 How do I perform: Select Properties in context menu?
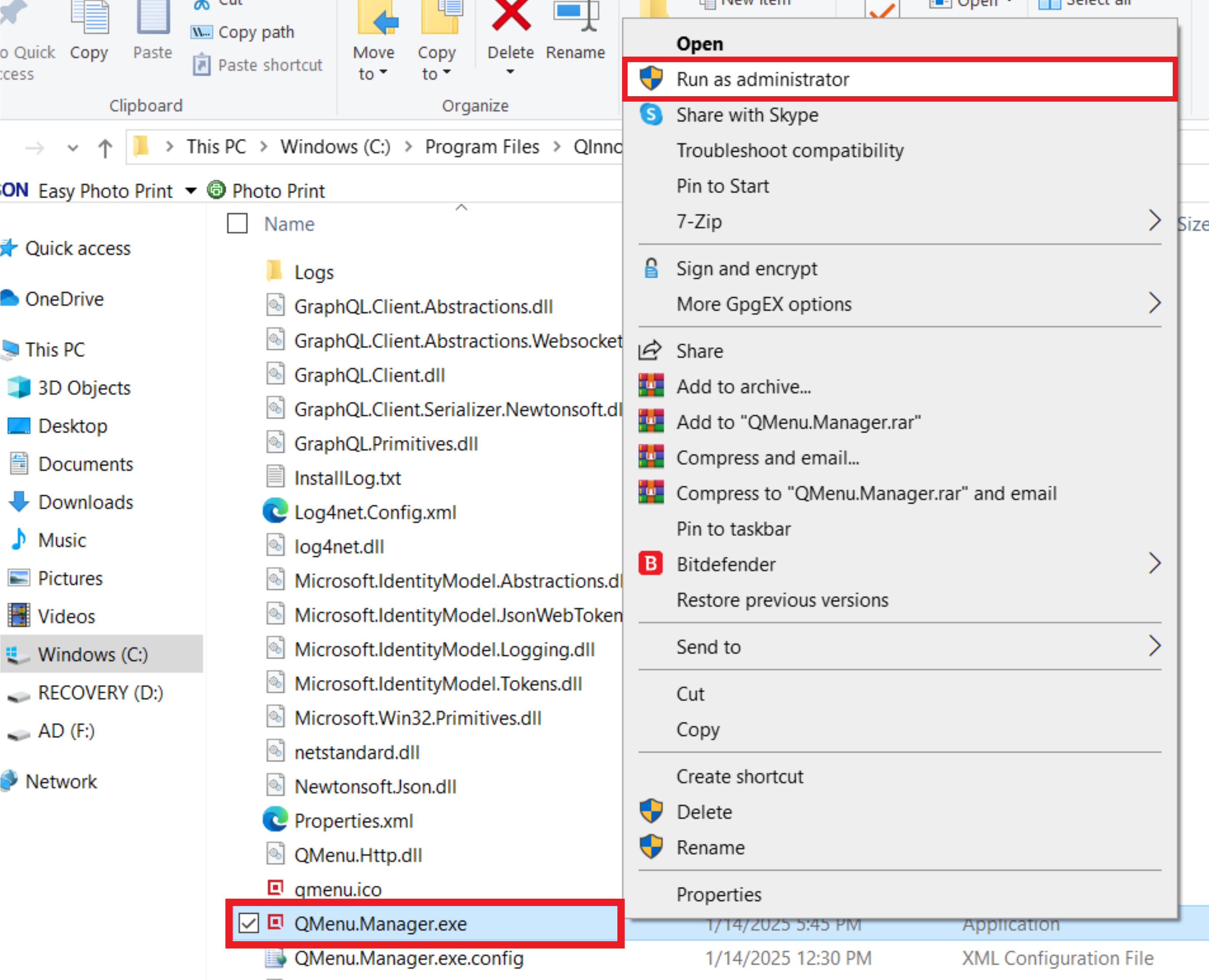719,894
